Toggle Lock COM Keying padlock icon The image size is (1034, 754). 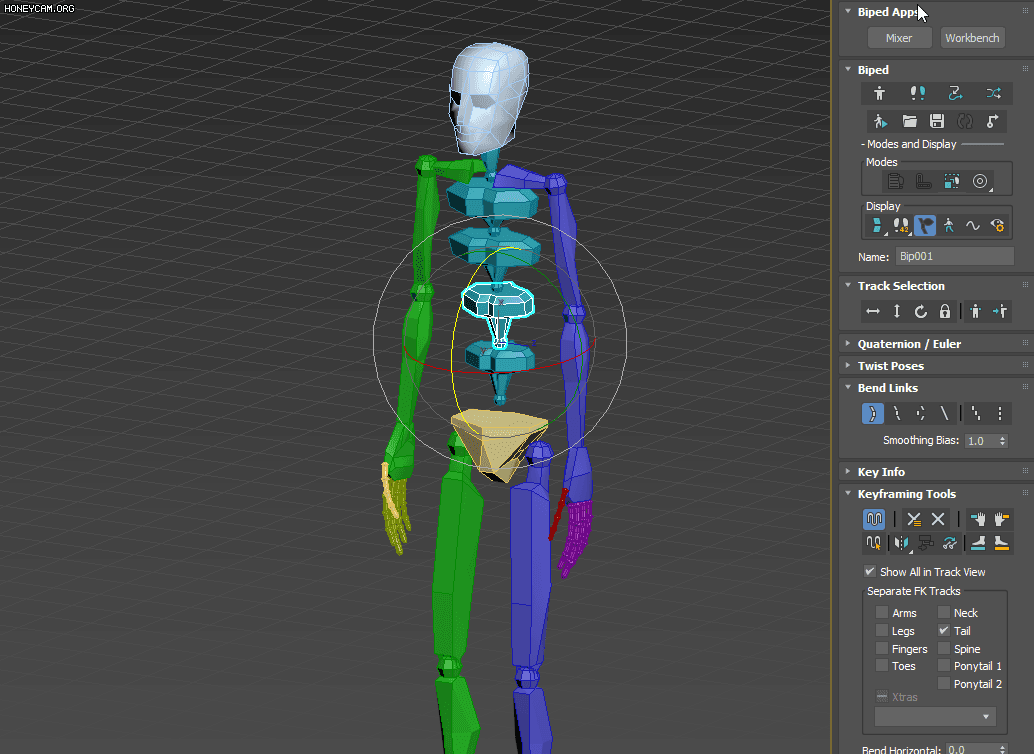point(945,311)
